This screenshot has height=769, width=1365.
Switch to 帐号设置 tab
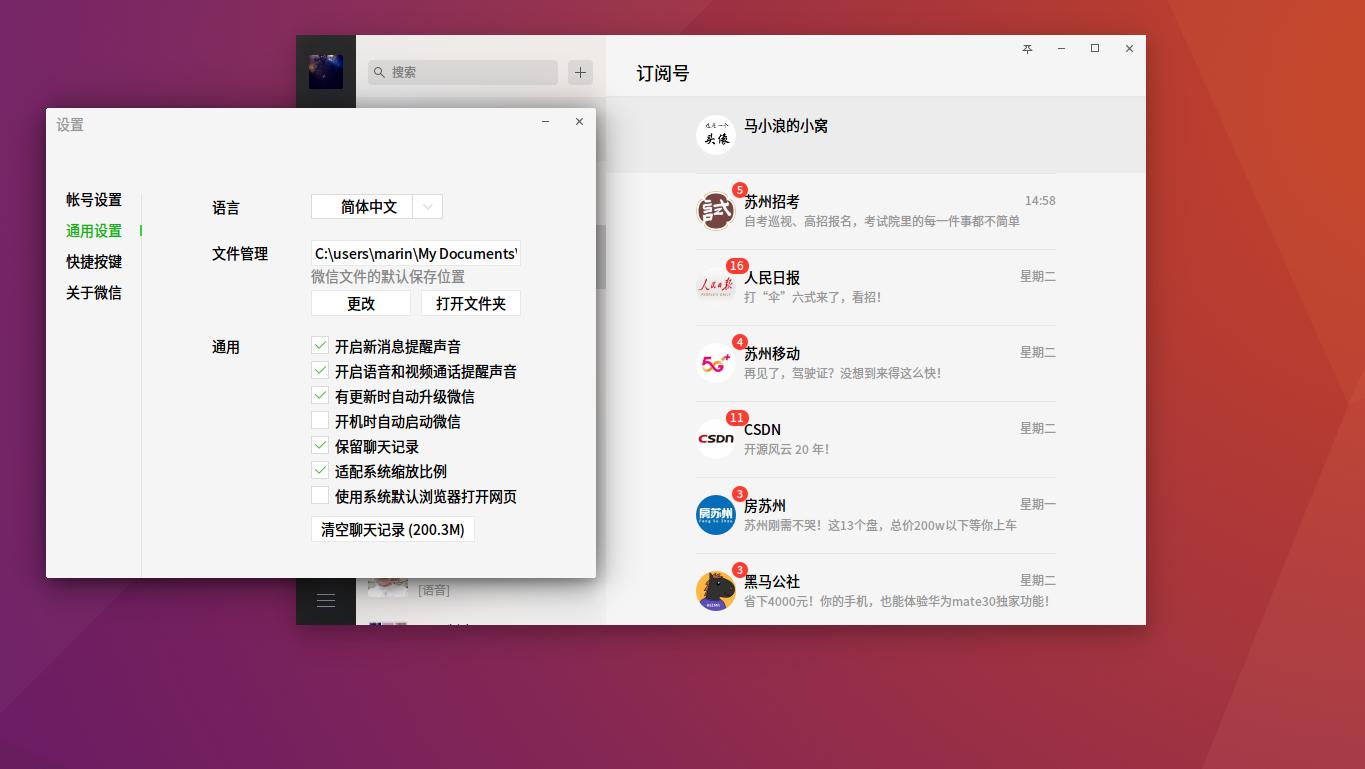pyautogui.click(x=94, y=200)
